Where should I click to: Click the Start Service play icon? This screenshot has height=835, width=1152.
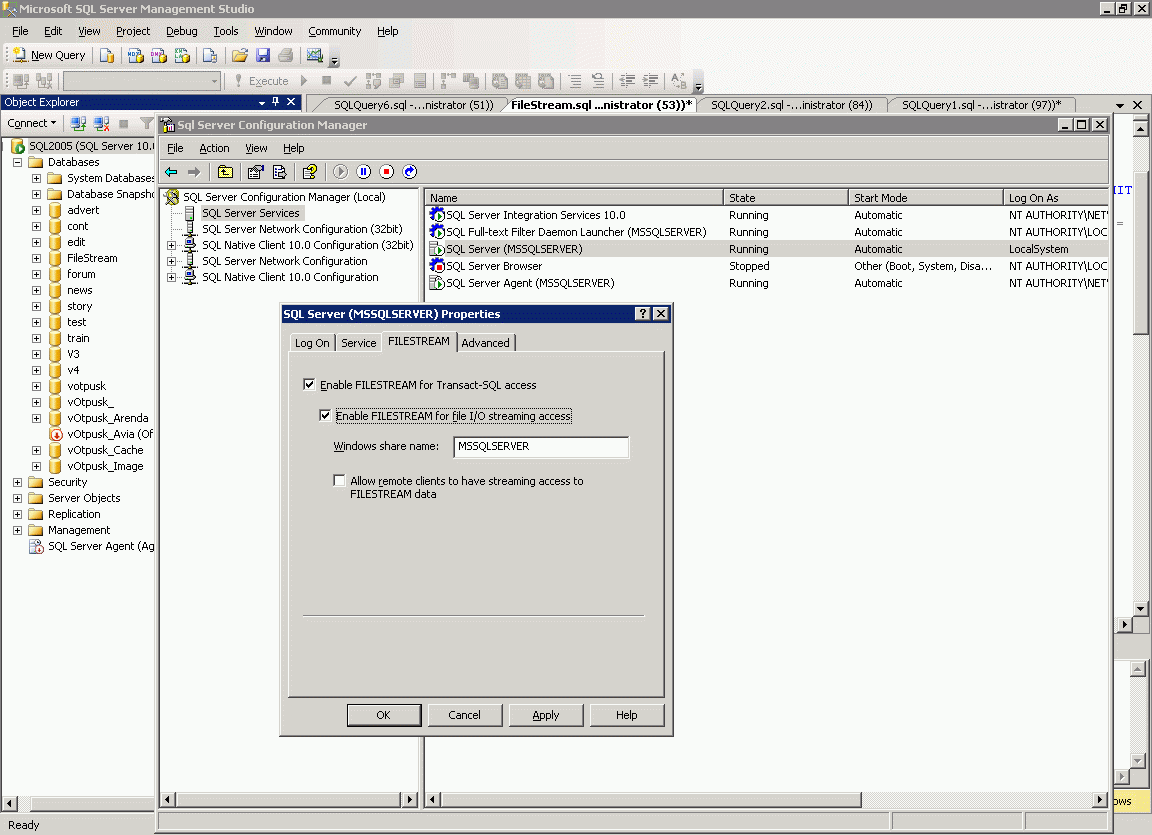(x=340, y=172)
